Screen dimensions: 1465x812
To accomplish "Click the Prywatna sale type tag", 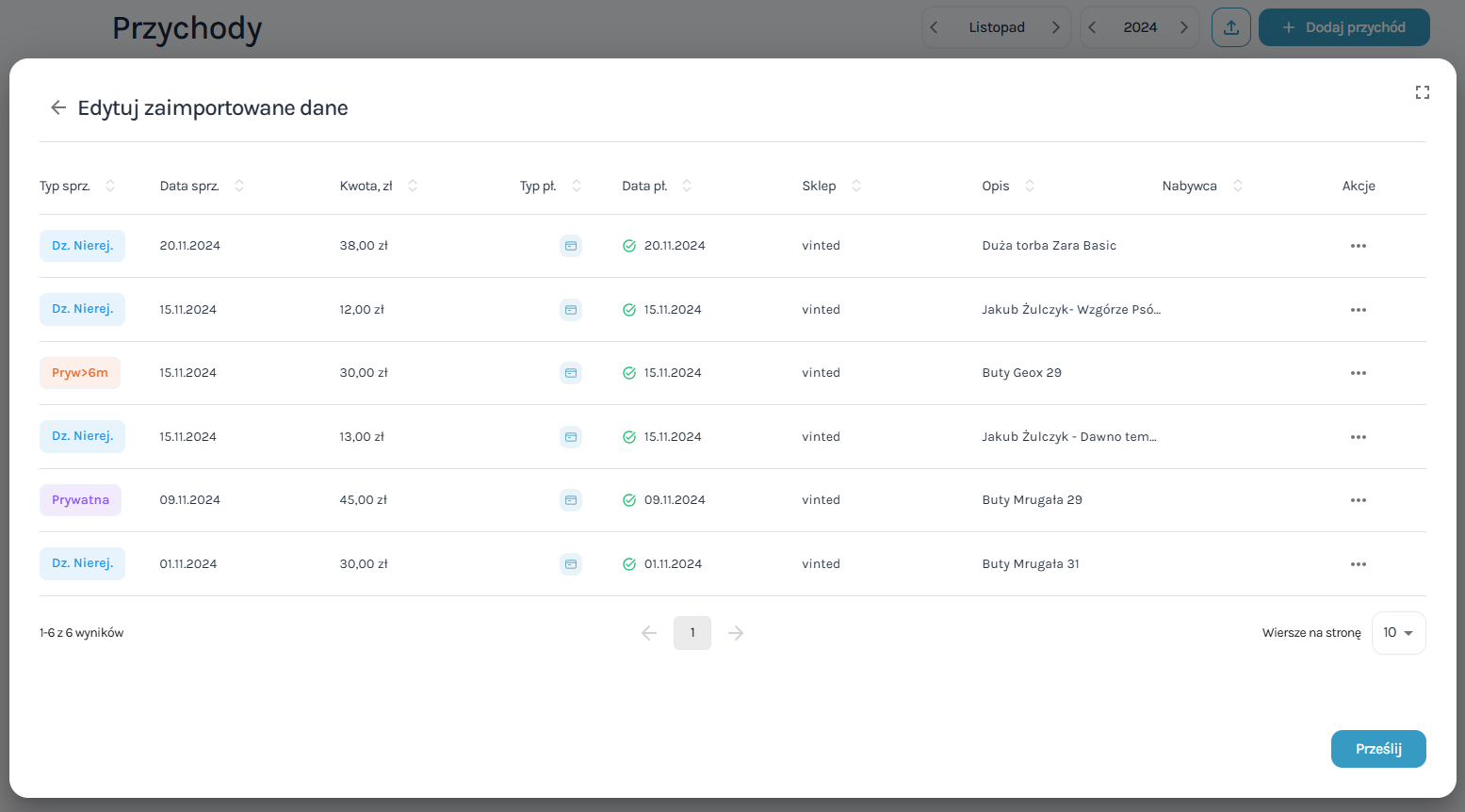I will [80, 500].
